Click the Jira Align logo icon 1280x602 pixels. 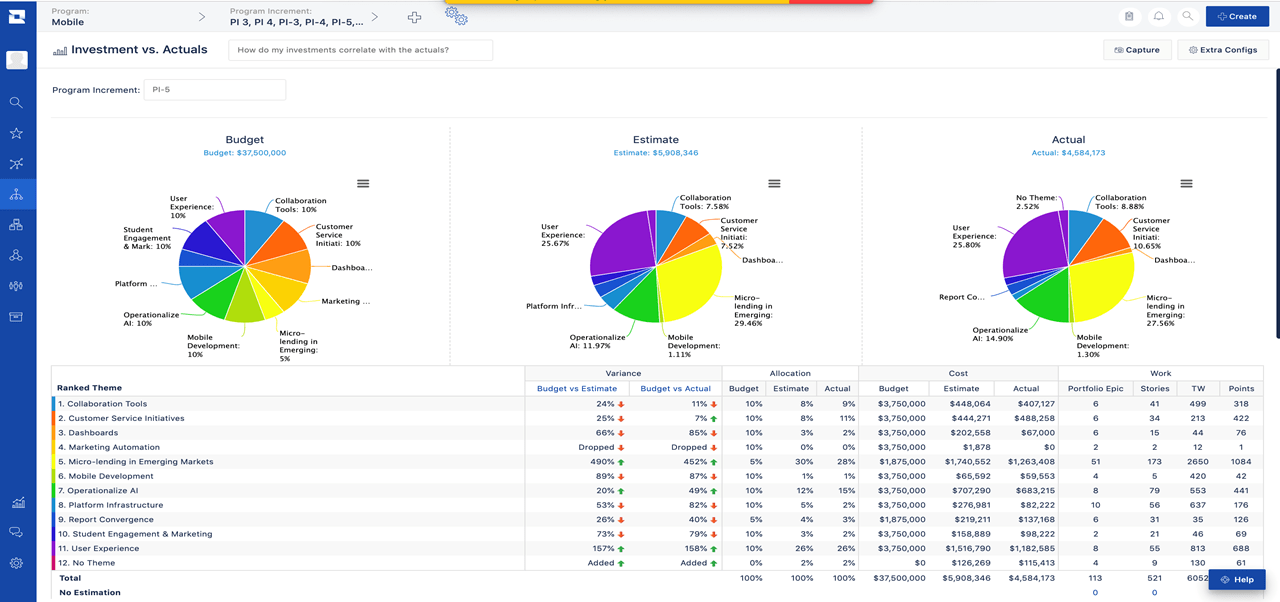point(16,17)
